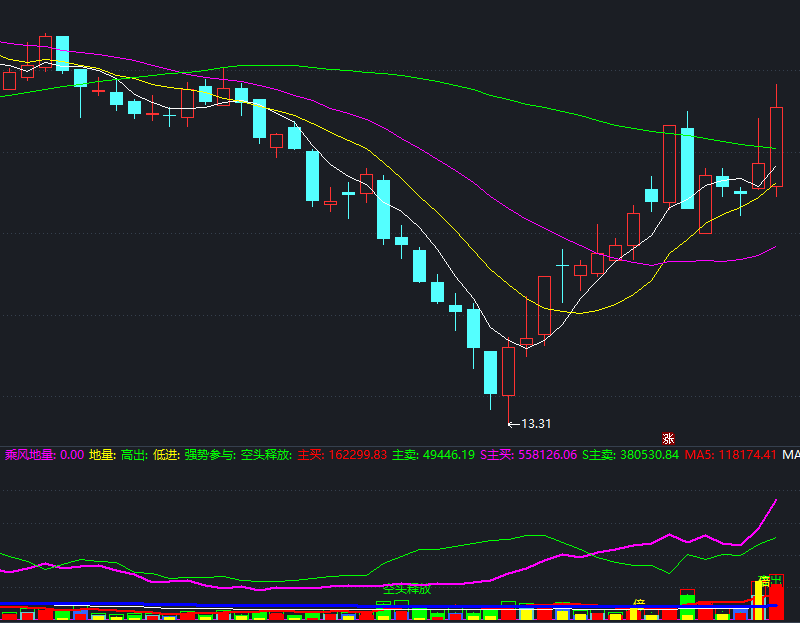Click the 空头释放: label in indicator header
The width and height of the screenshot is (800, 623).
click(x=266, y=455)
